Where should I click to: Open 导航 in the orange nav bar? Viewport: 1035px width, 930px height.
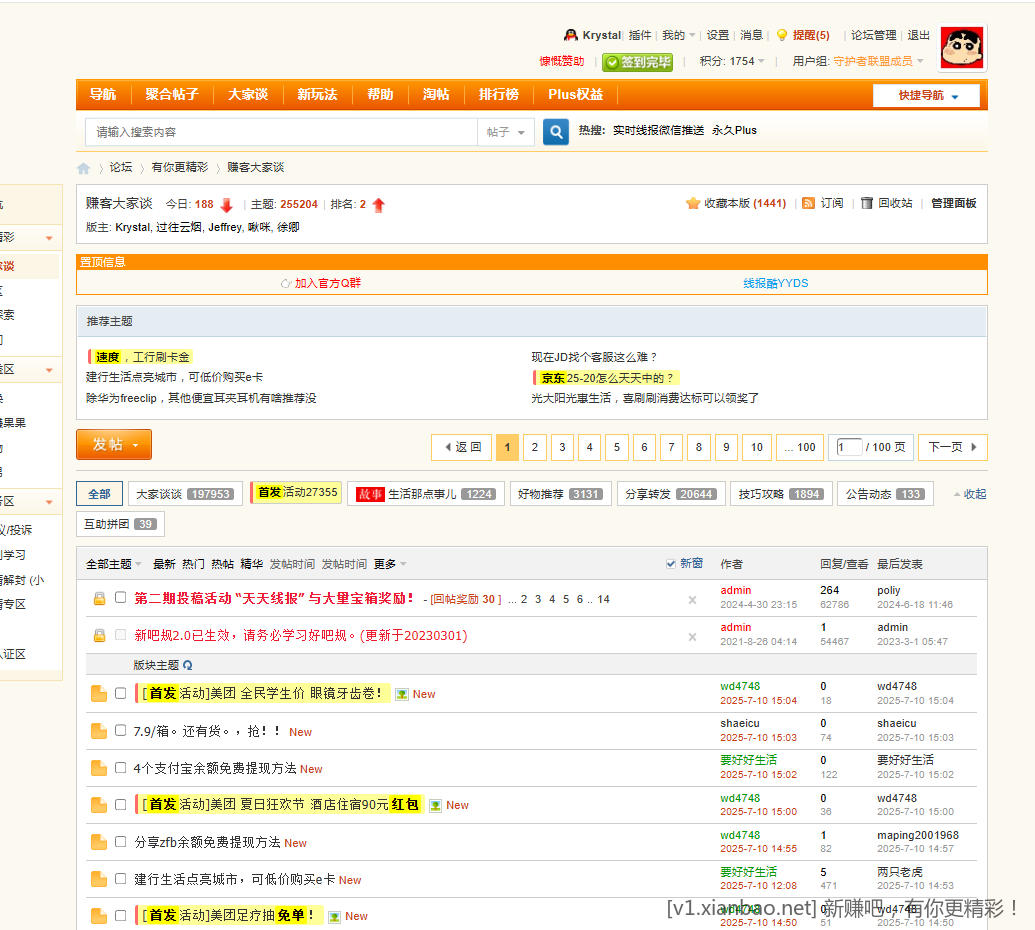(x=103, y=94)
